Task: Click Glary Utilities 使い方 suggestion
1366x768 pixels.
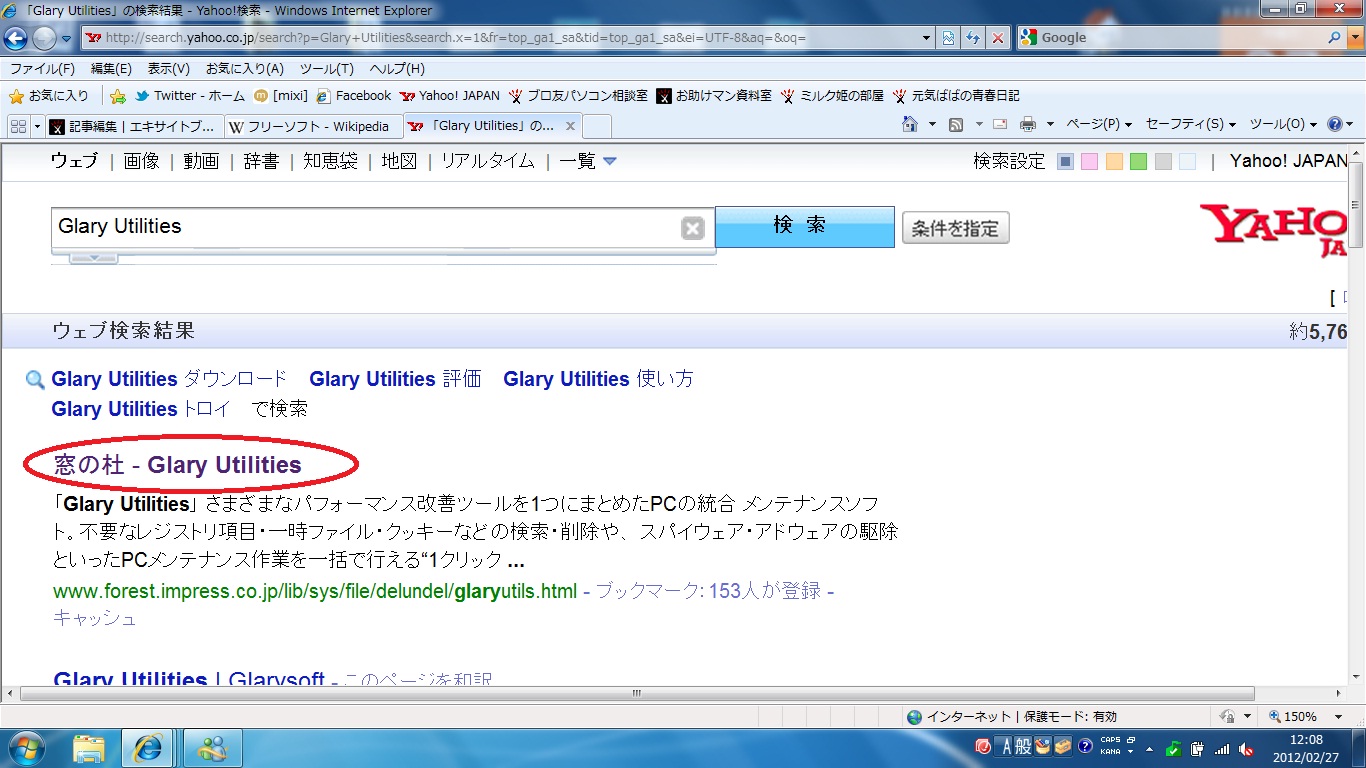Action: click(x=598, y=379)
